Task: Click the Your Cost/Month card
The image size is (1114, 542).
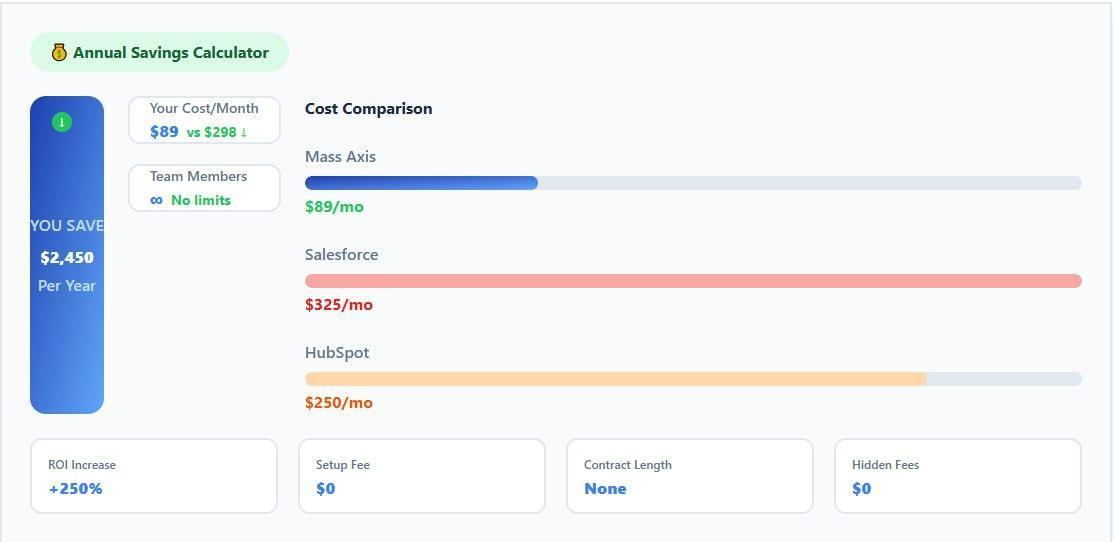Action: (204, 120)
